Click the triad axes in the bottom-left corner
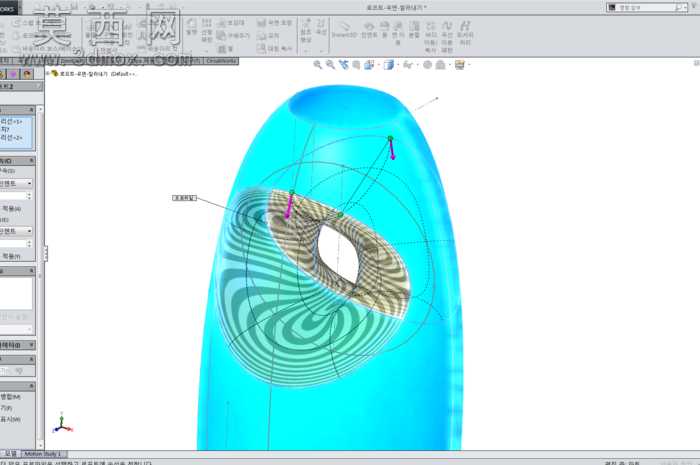700x465 pixels. (62, 423)
